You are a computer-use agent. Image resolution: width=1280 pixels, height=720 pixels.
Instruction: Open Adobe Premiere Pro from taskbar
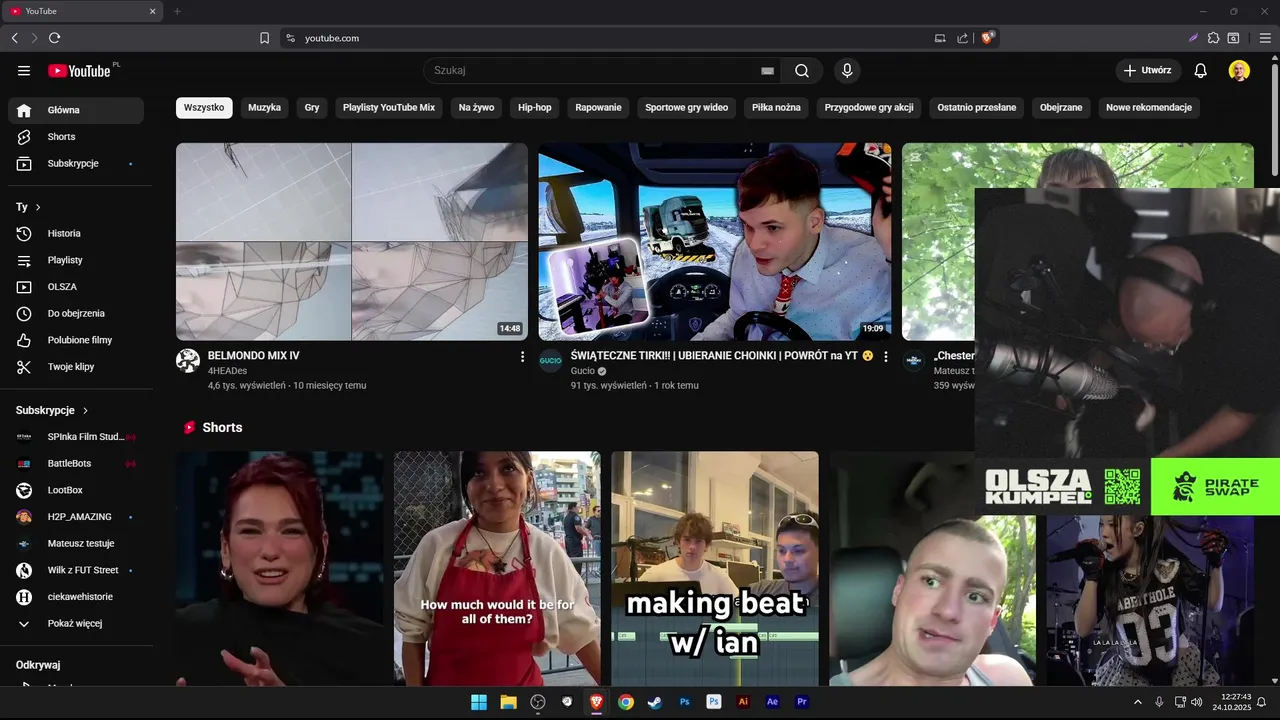tap(801, 702)
